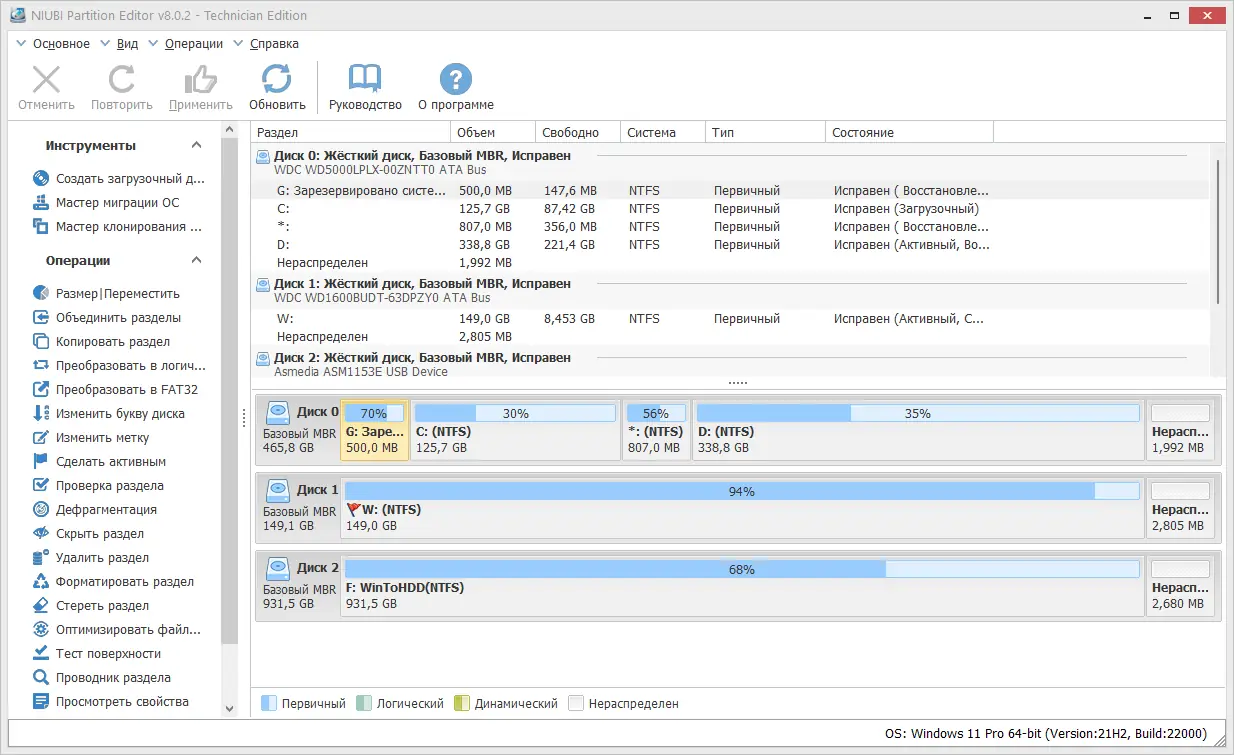This screenshot has width=1234, height=755.
Task: Open the Операции menu in menu bar
Action: pos(193,44)
